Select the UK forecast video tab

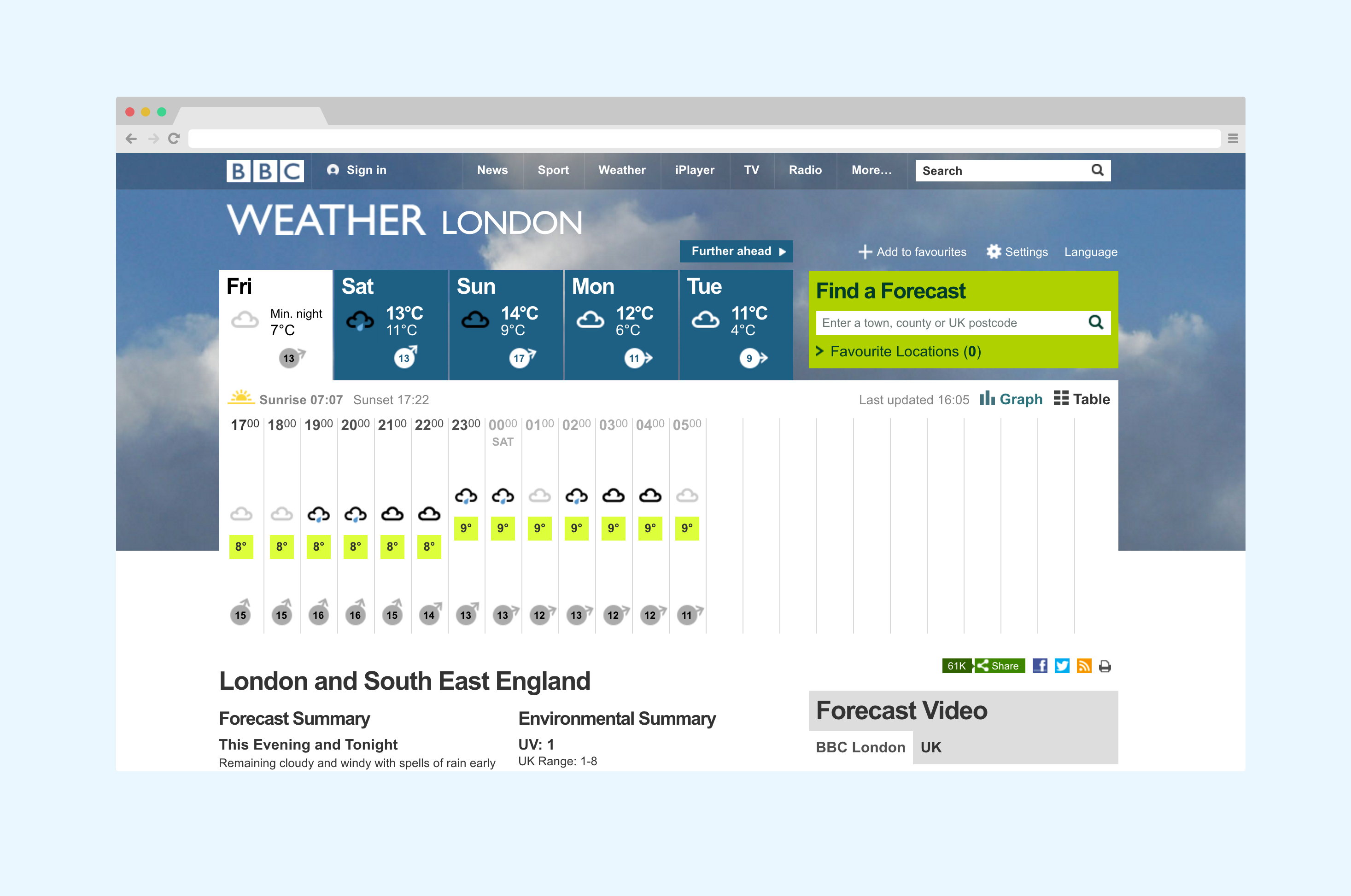pos(931,747)
